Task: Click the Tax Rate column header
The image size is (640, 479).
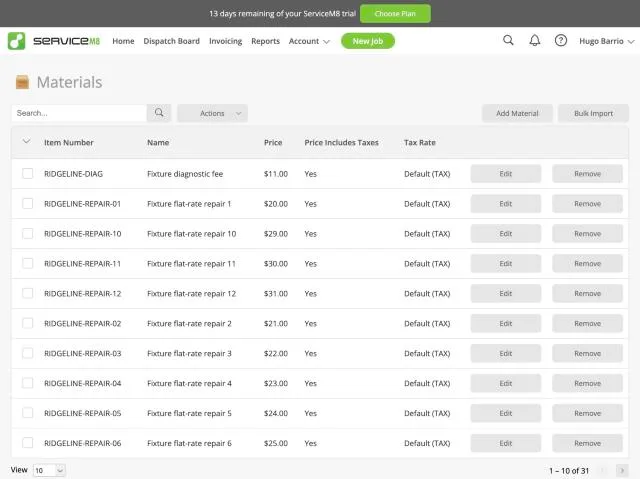Action: coord(420,142)
